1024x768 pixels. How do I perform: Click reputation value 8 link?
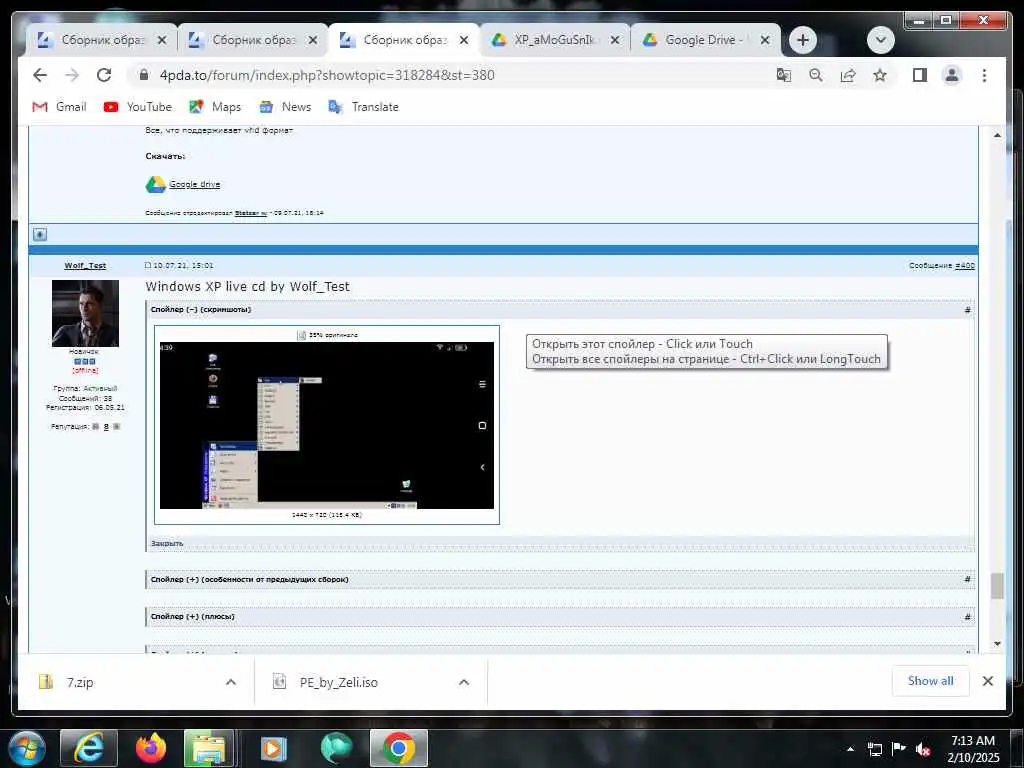106,426
